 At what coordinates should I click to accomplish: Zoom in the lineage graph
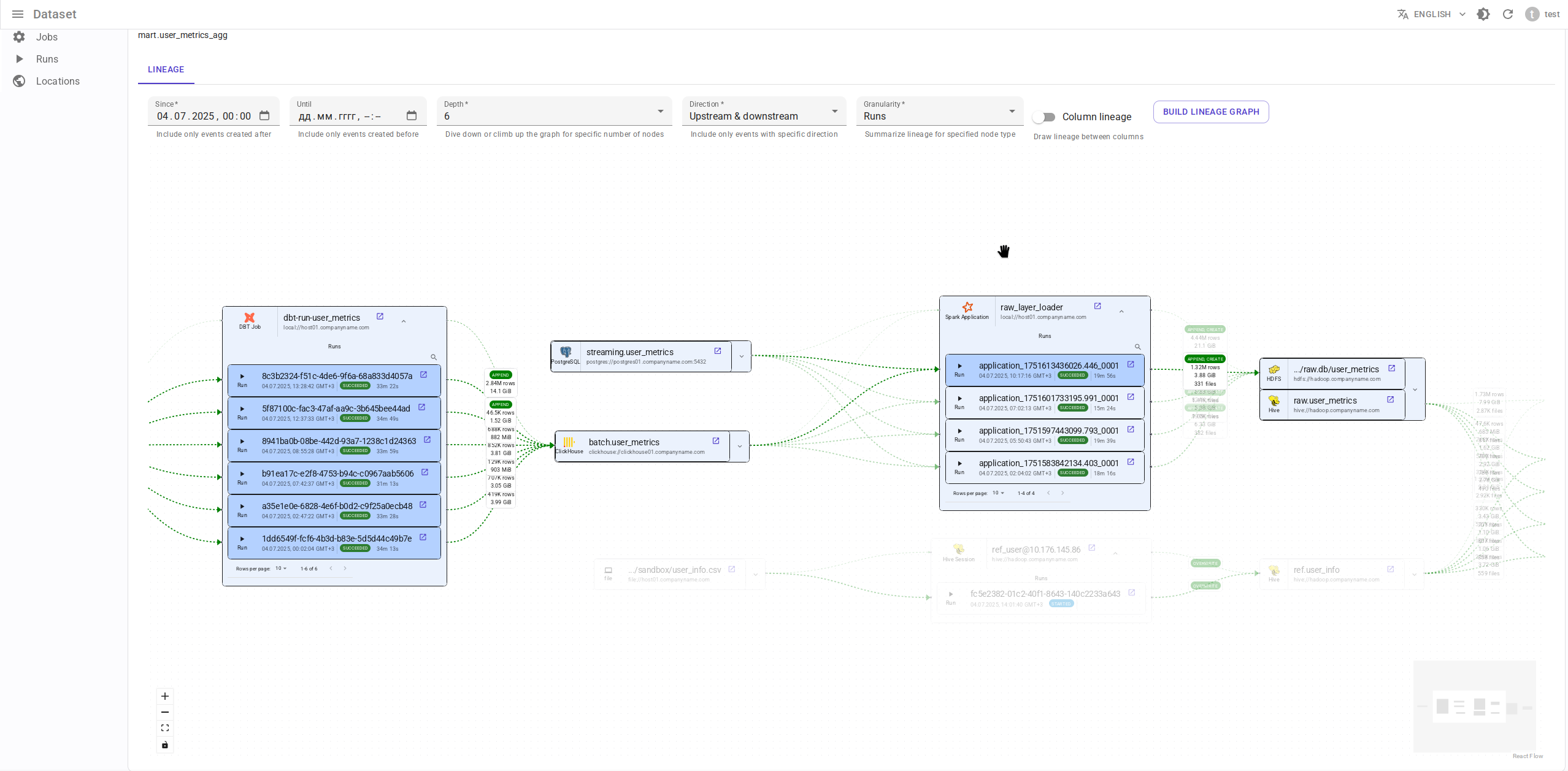point(165,696)
